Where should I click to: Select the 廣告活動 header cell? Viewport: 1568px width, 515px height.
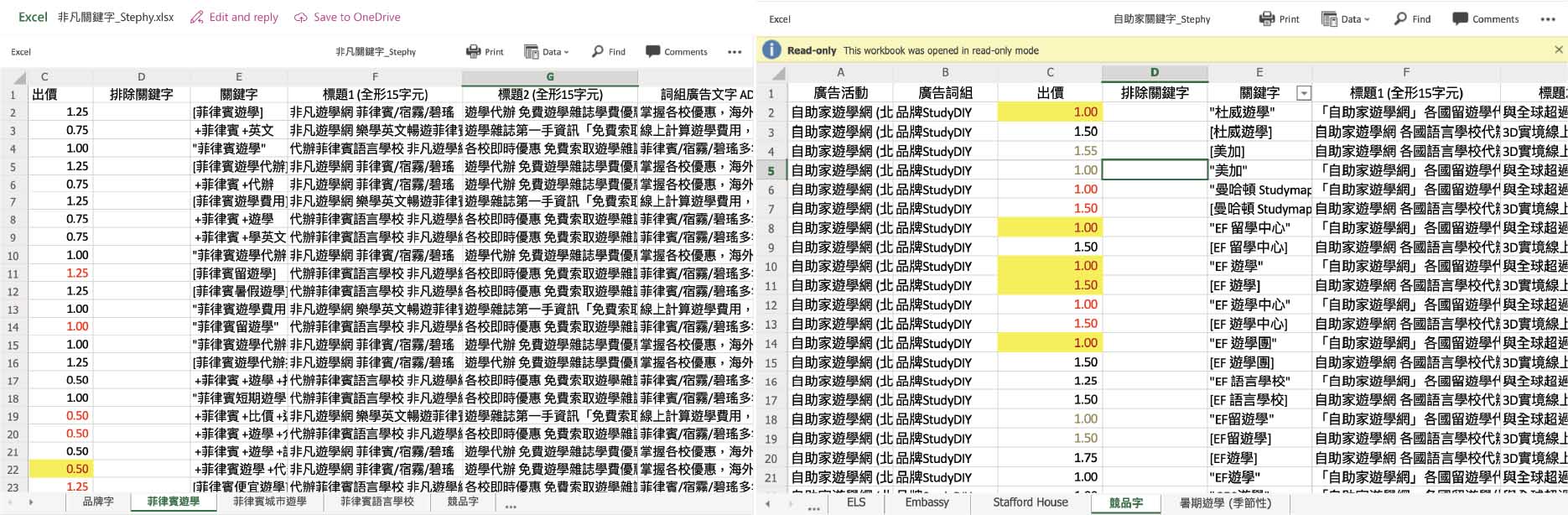840,93
